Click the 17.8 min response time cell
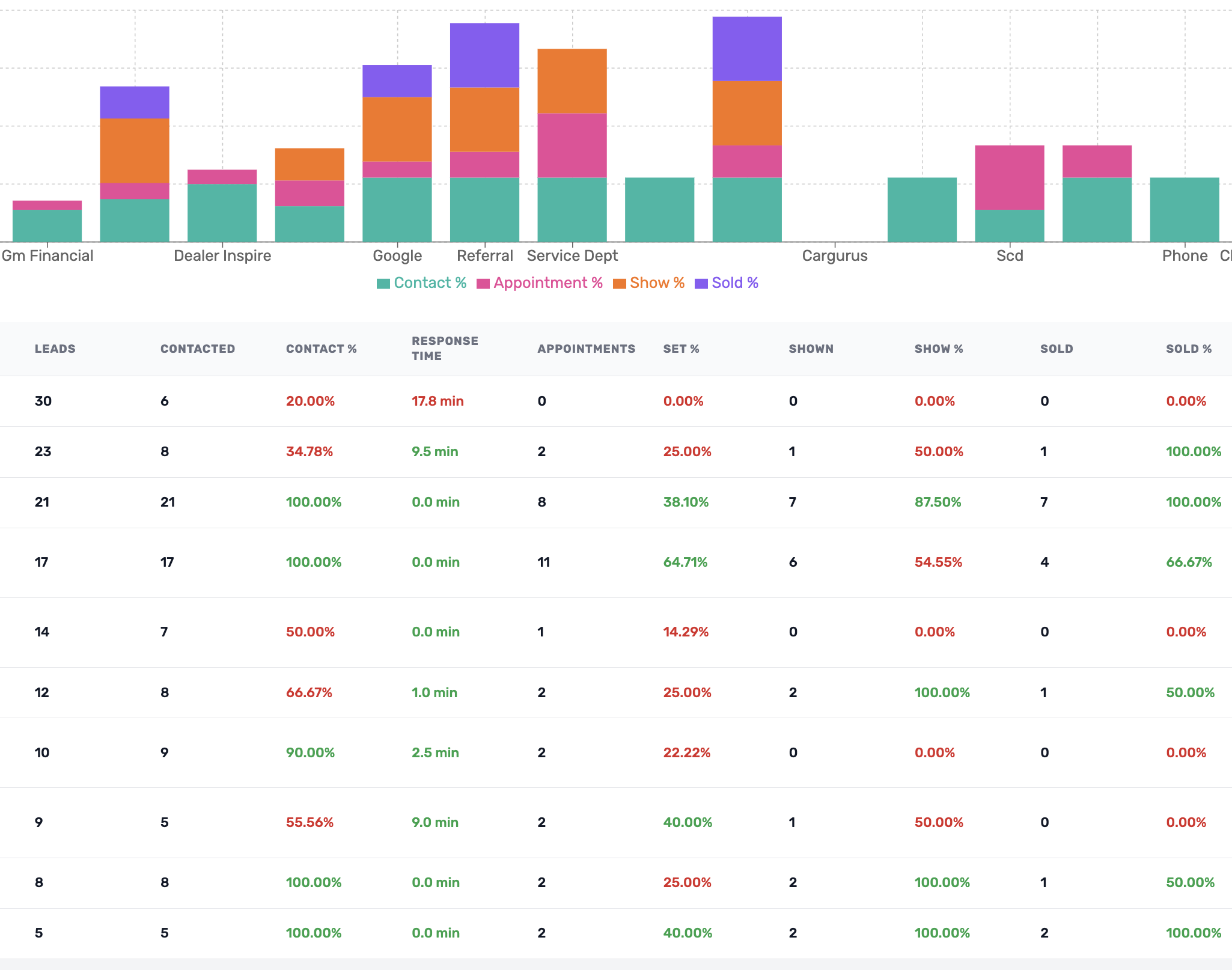 438,401
